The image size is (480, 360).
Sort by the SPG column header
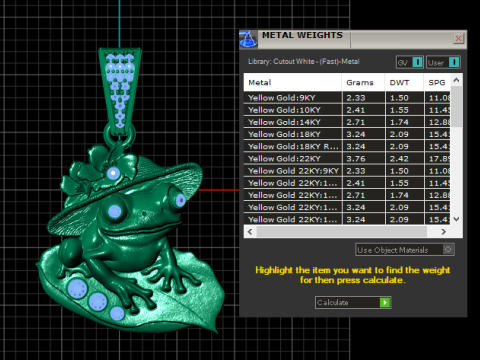[437, 82]
